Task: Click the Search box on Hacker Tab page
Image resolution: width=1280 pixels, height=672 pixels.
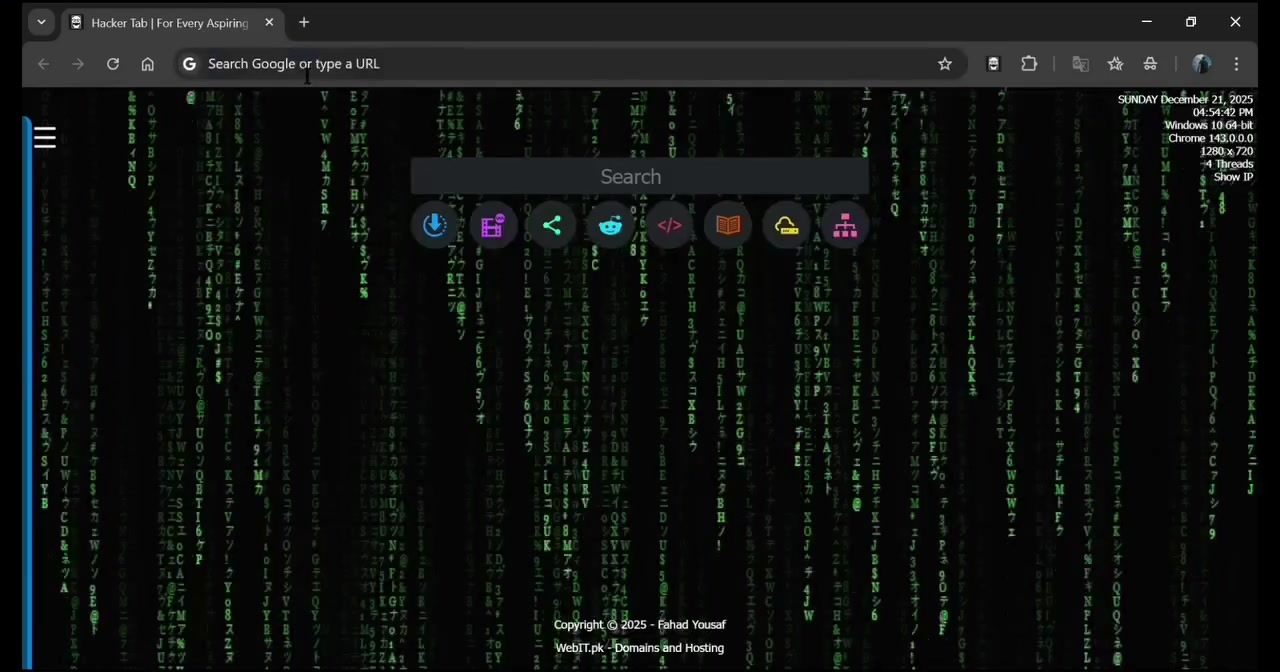Action: pos(639,177)
